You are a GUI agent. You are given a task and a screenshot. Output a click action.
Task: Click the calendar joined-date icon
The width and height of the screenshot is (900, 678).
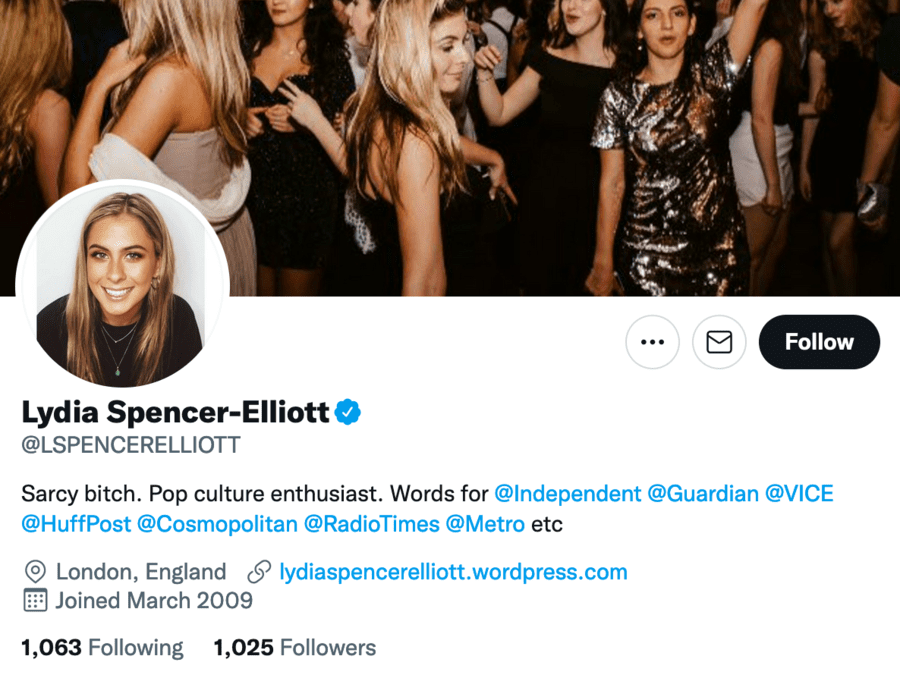point(35,601)
